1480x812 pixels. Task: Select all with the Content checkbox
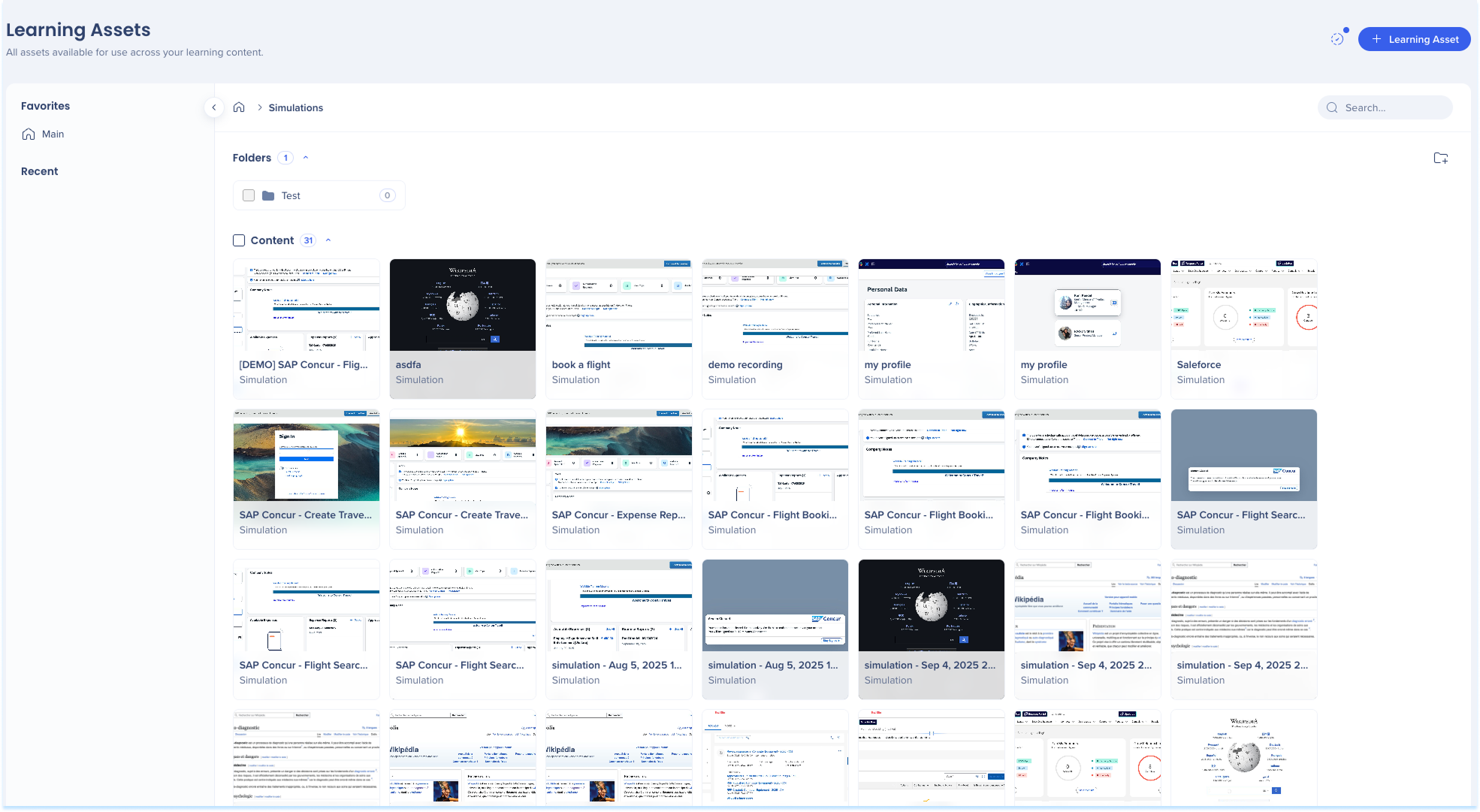(x=239, y=240)
